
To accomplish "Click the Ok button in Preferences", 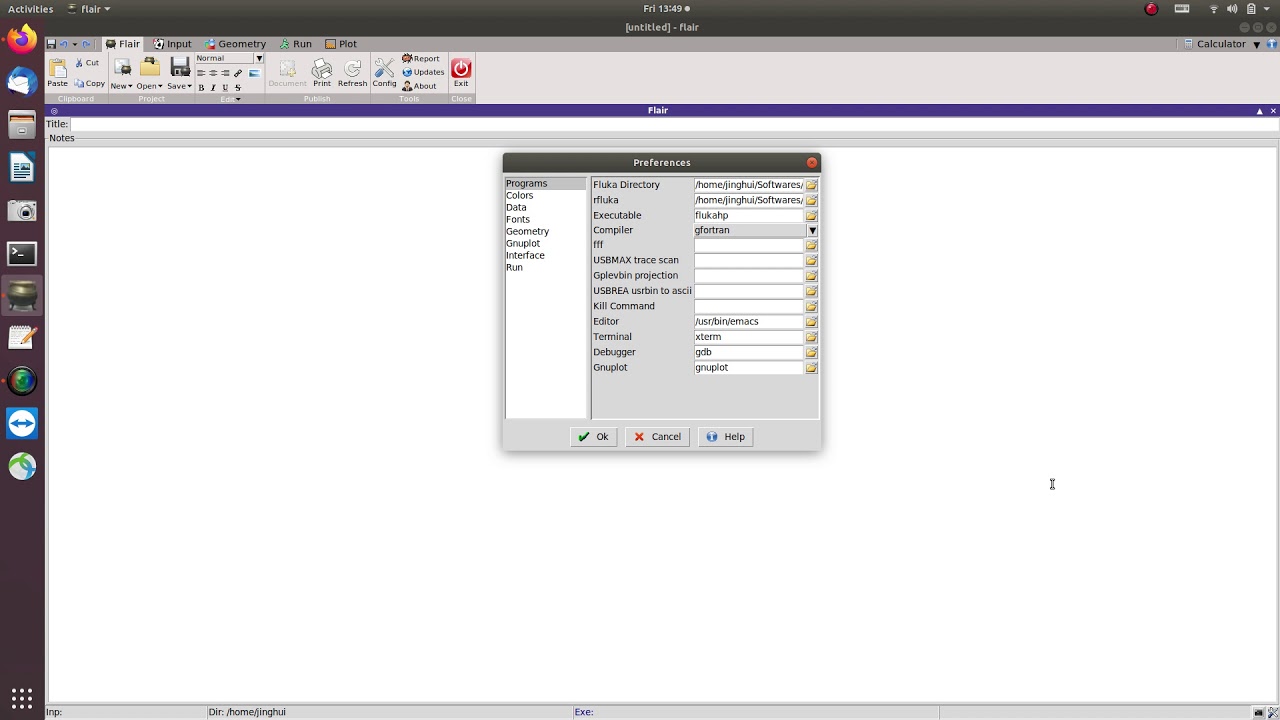I will [593, 437].
